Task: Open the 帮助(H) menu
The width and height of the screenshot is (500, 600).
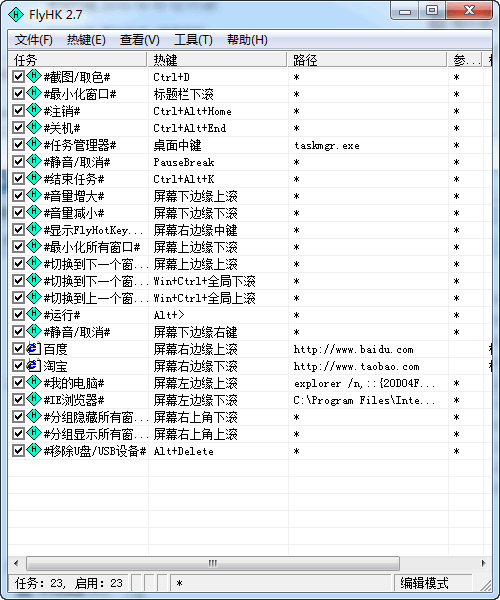Action: pos(248,39)
